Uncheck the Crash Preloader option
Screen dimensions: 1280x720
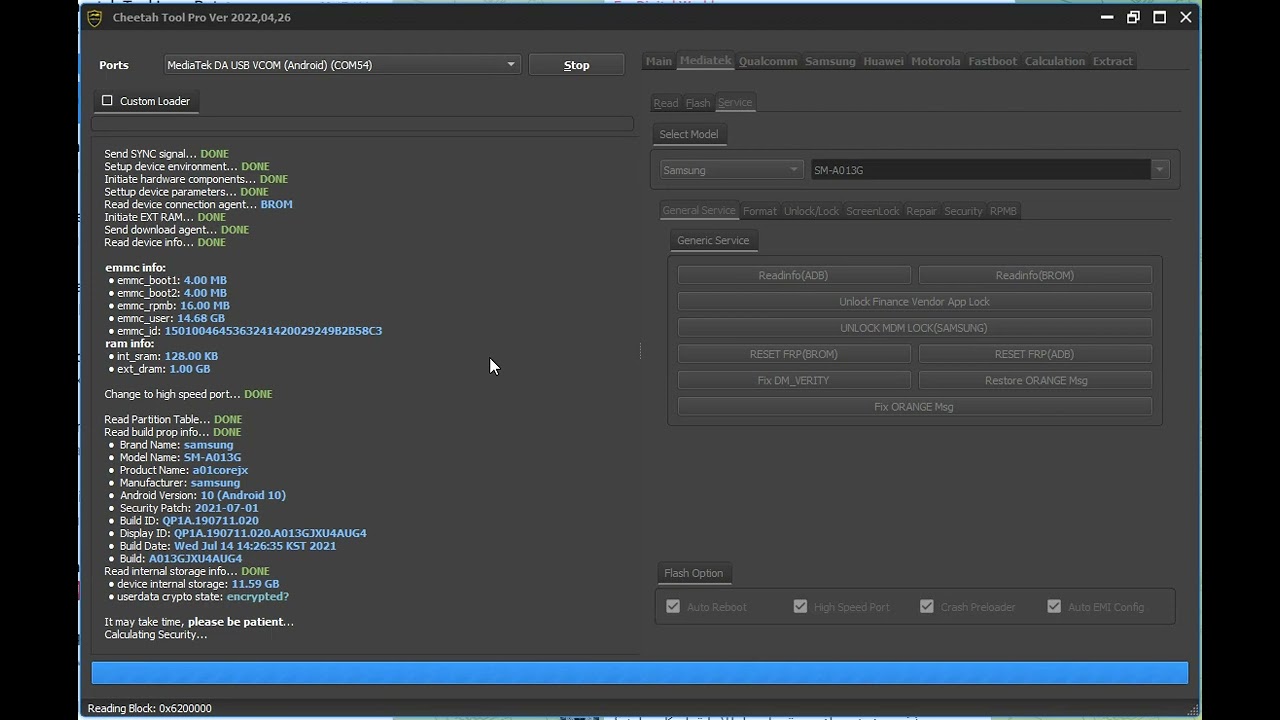click(927, 607)
